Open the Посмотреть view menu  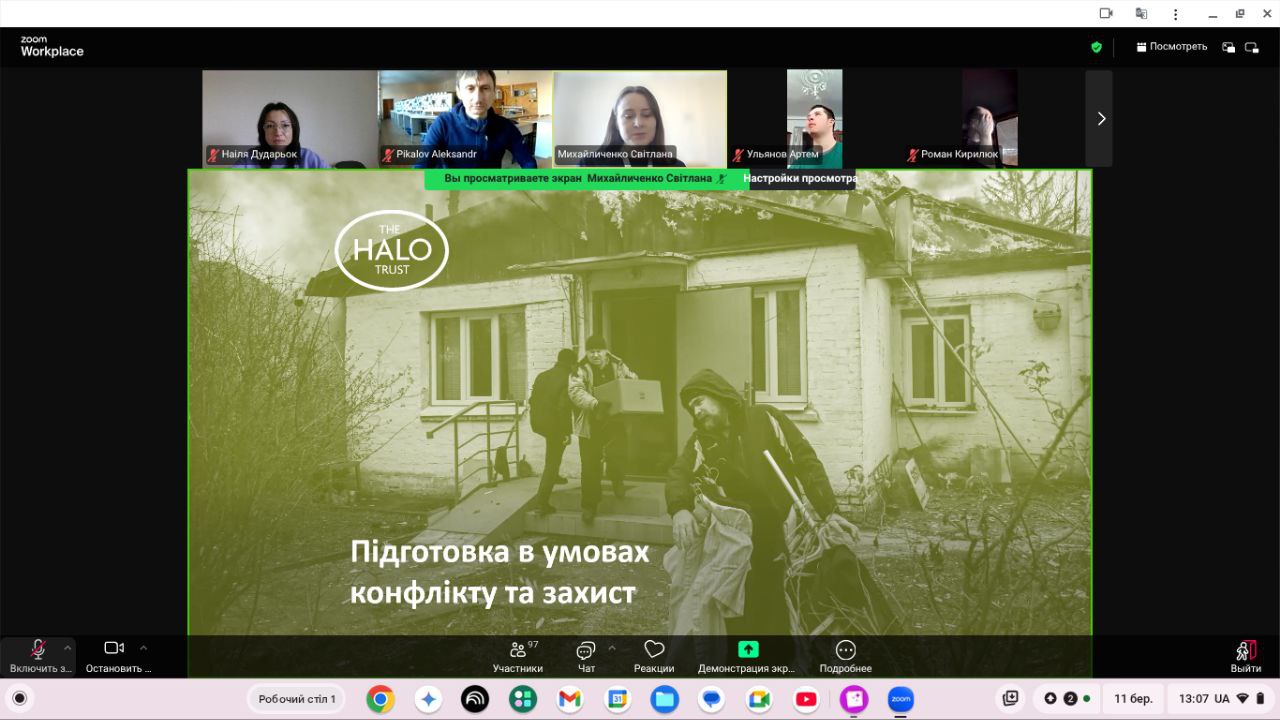pyautogui.click(x=1171, y=47)
